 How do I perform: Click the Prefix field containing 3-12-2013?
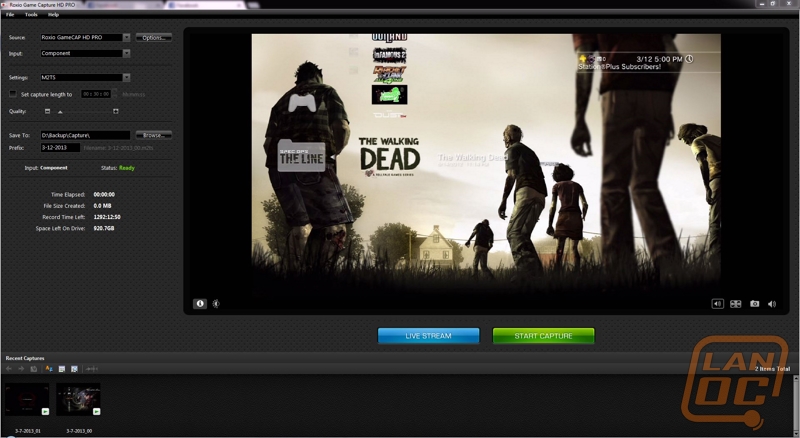[x=60, y=148]
